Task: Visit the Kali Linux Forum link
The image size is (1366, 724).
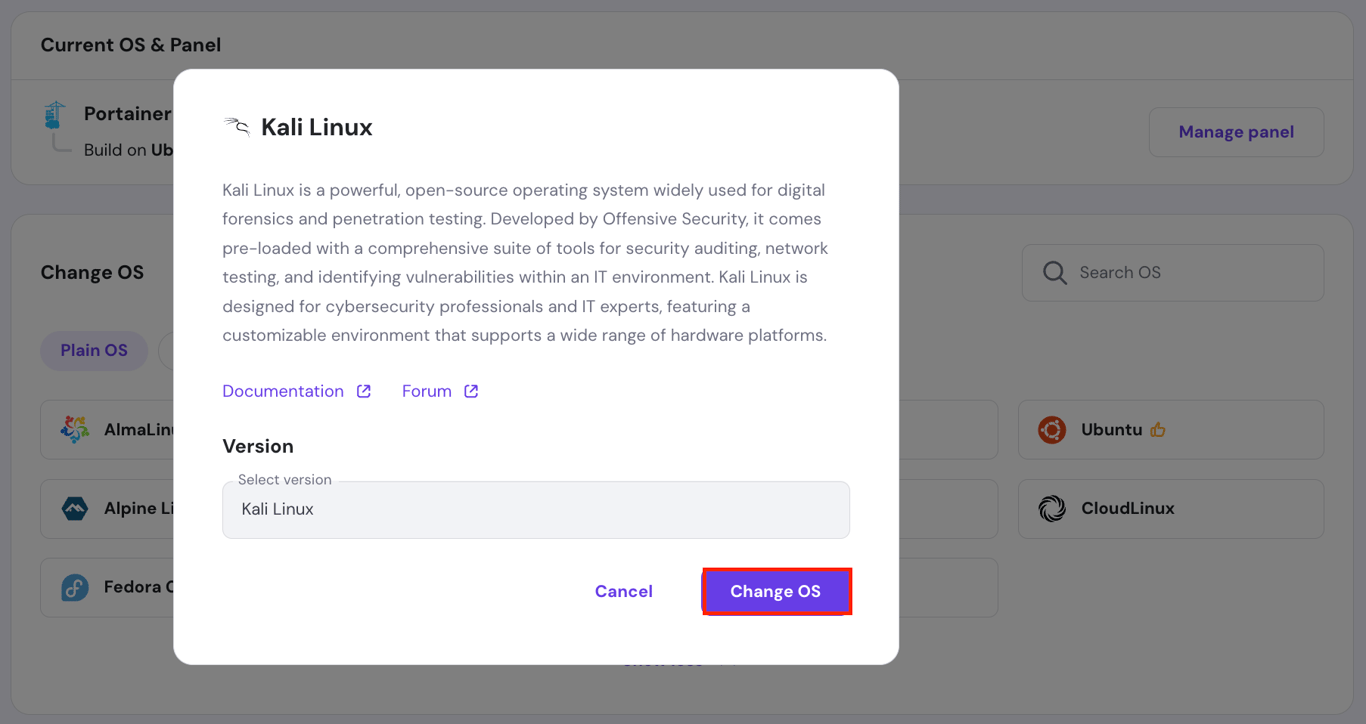Action: click(426, 390)
